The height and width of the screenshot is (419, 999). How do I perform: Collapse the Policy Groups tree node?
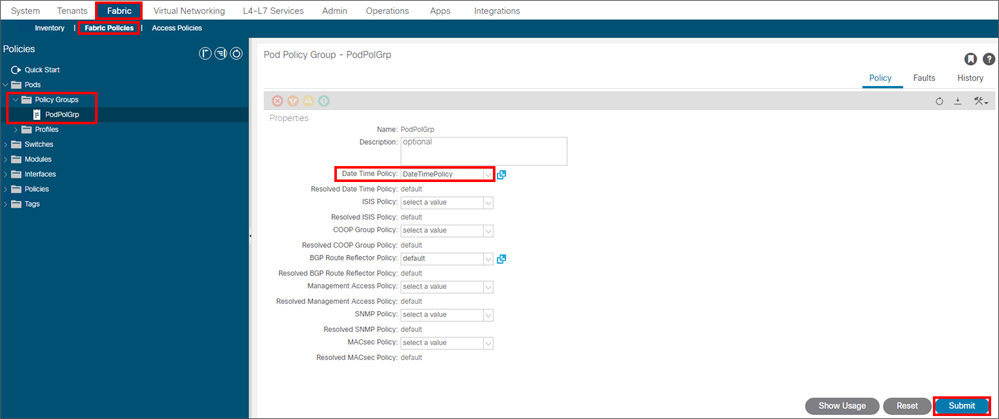(16, 99)
